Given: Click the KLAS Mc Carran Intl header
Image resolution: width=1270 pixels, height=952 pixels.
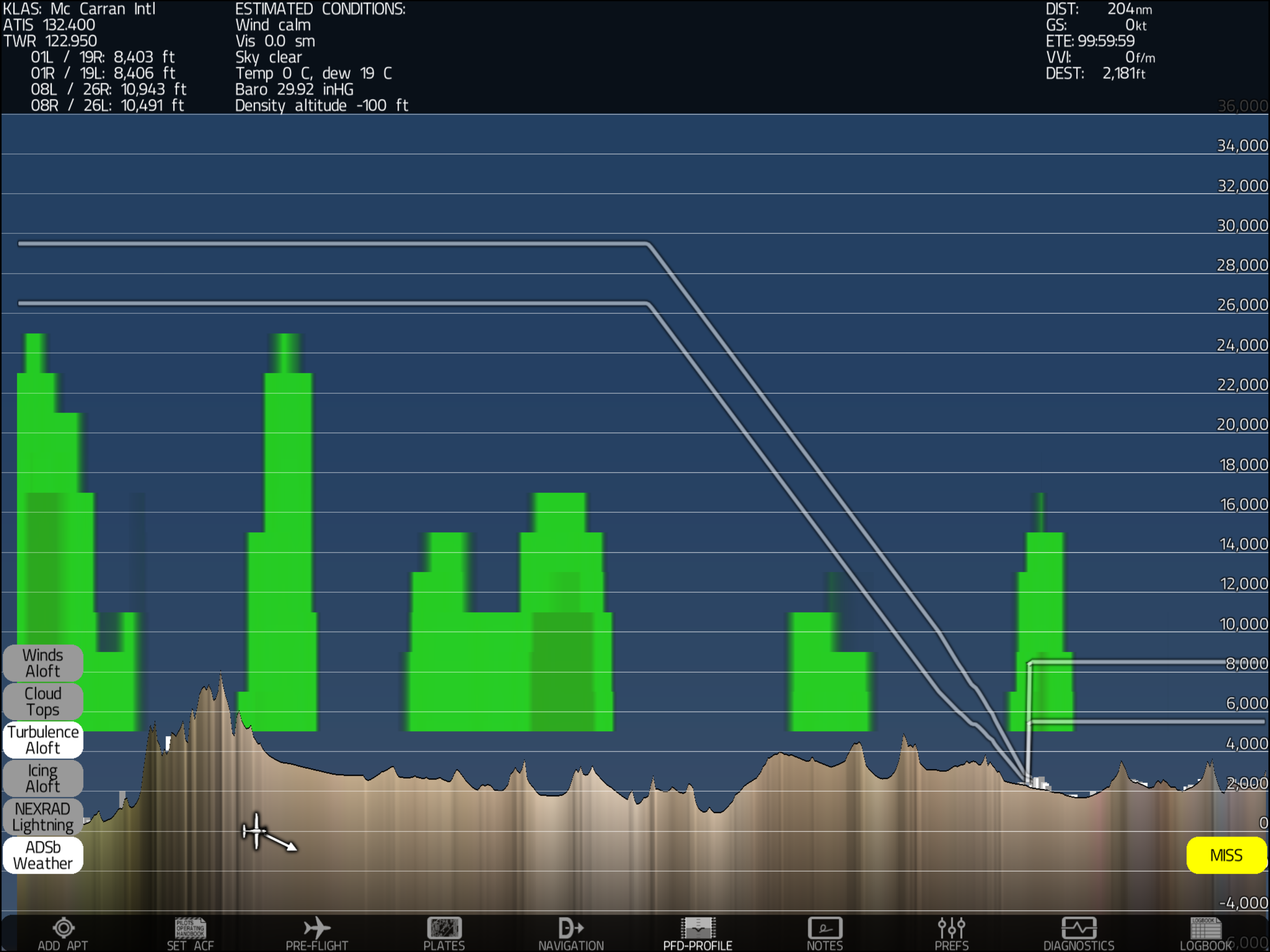Looking at the screenshot, I should (79, 9).
